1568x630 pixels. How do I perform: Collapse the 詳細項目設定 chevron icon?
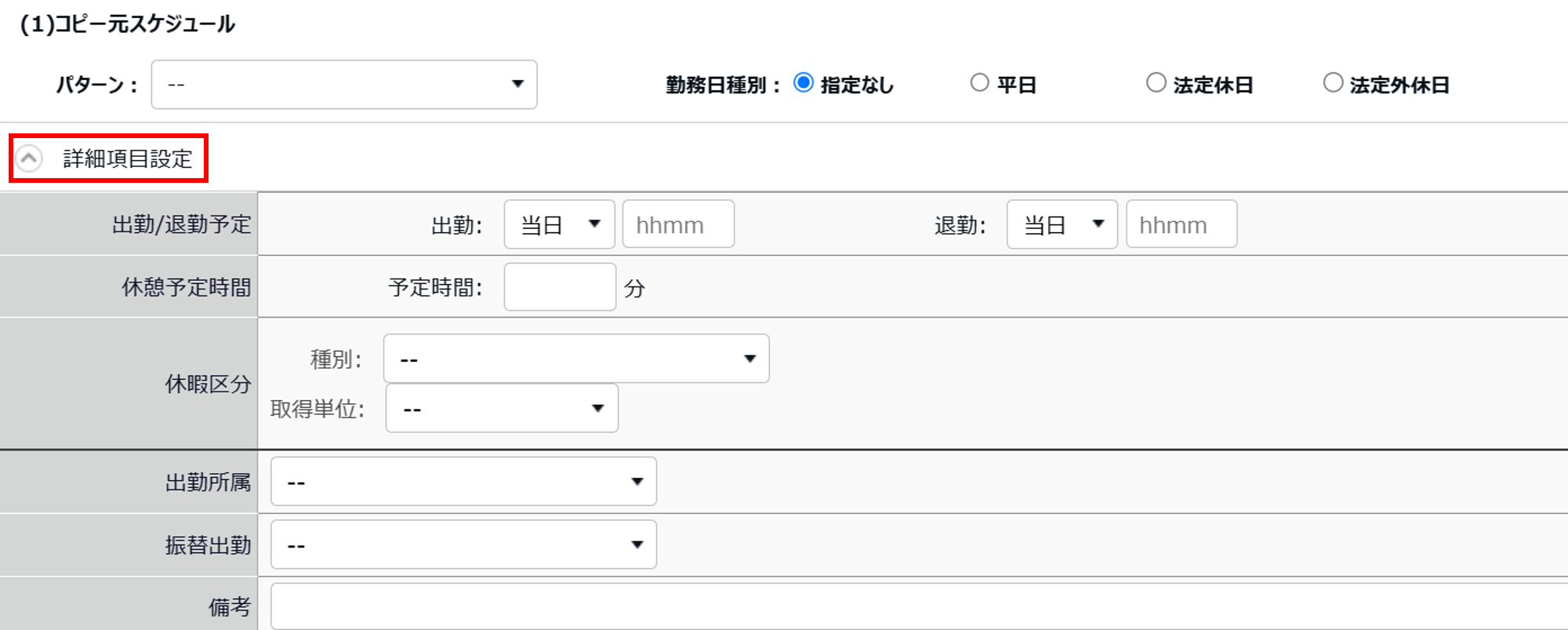tap(29, 158)
